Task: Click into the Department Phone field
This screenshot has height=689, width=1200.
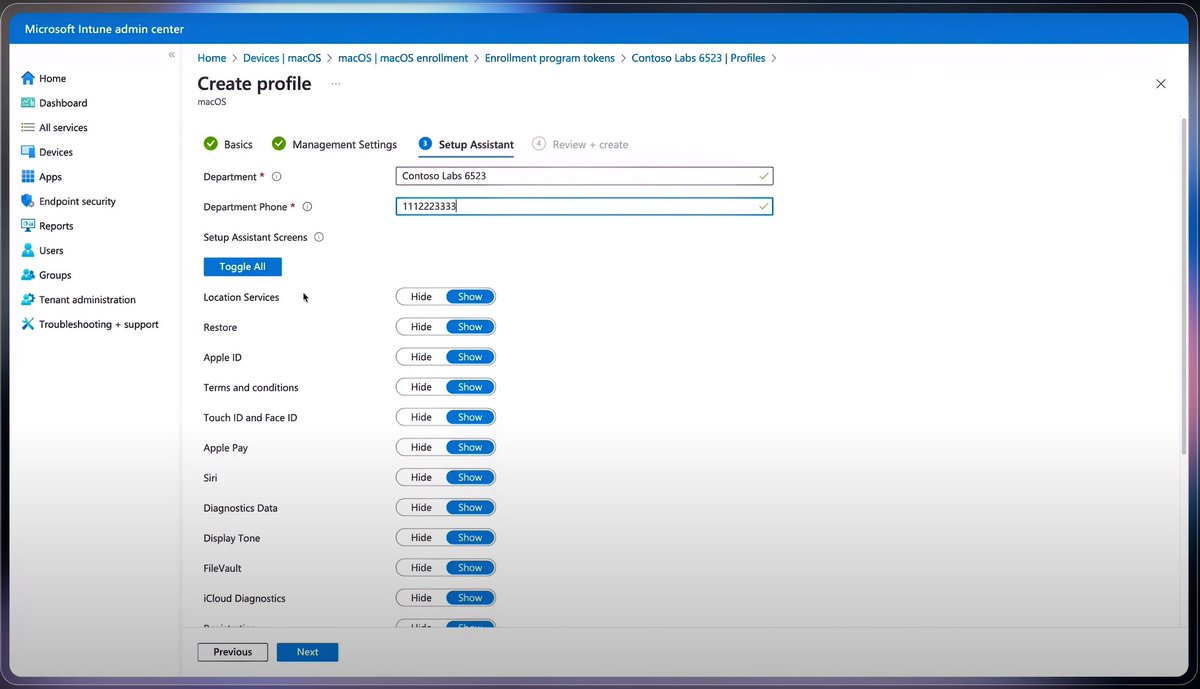Action: (585, 206)
